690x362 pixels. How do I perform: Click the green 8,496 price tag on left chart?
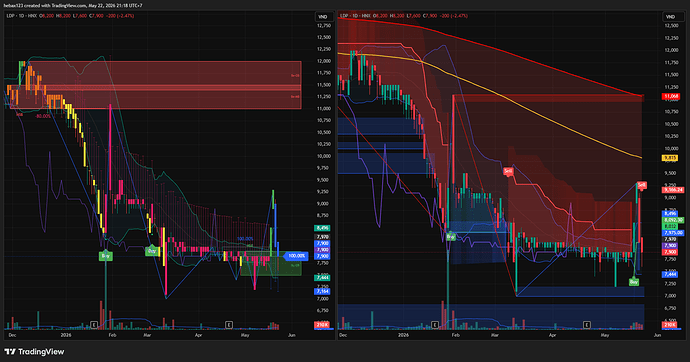(x=323, y=228)
